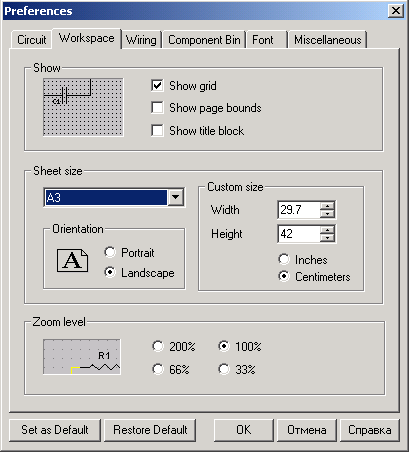Increase Width with the up arrow

327,206
